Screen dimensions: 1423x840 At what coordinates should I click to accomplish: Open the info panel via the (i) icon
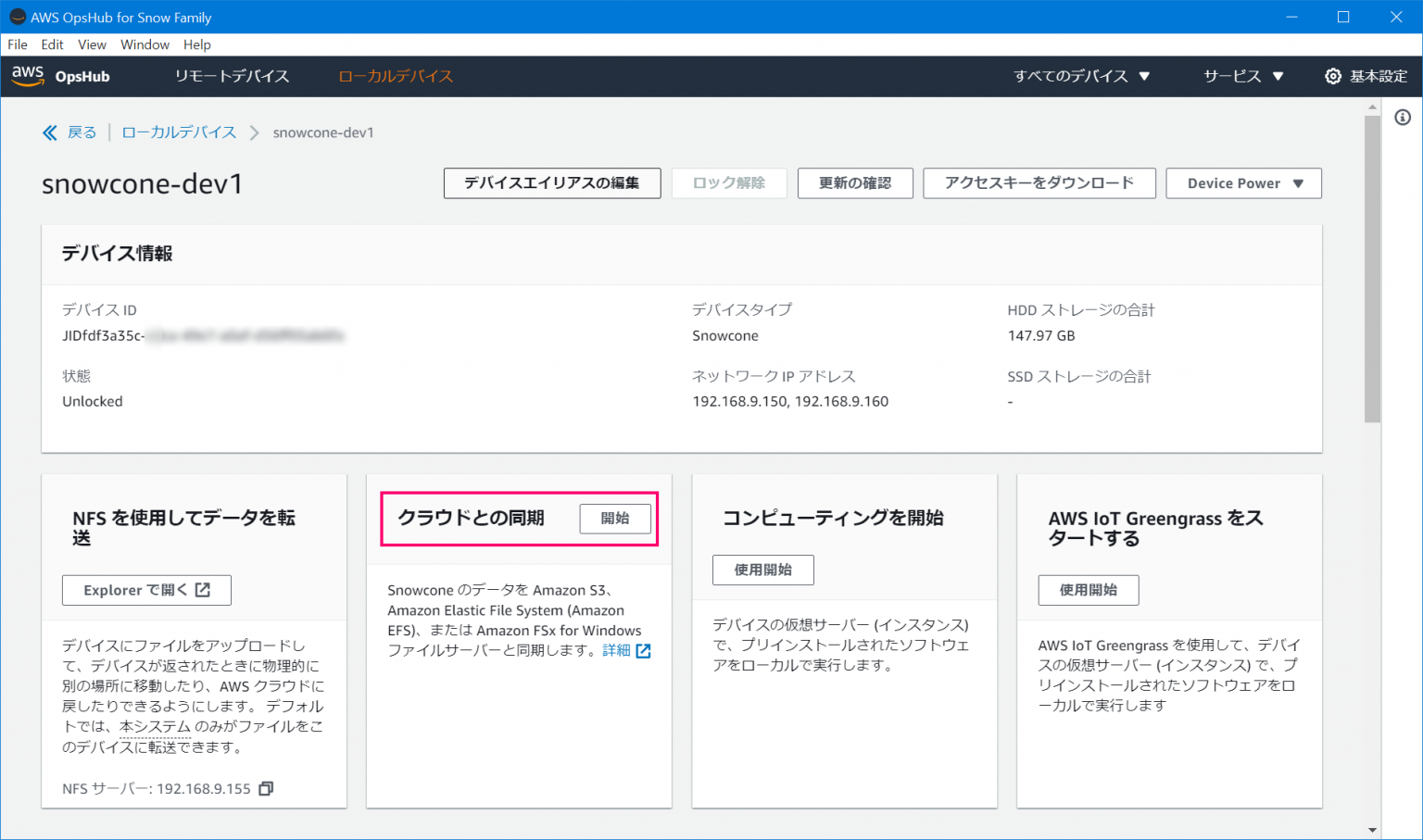click(1403, 118)
